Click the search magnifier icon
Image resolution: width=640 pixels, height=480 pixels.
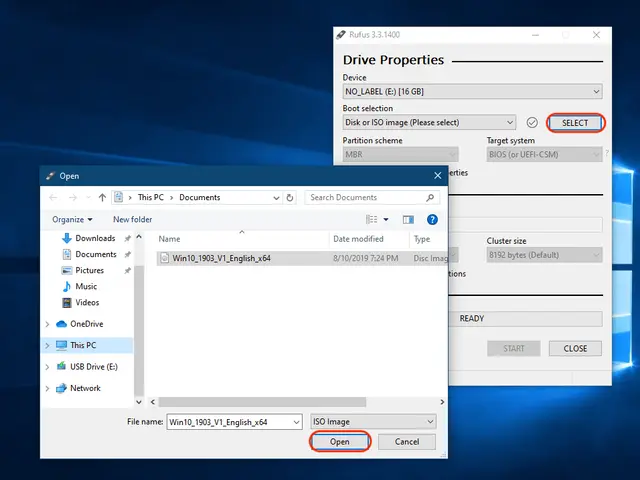[430, 198]
